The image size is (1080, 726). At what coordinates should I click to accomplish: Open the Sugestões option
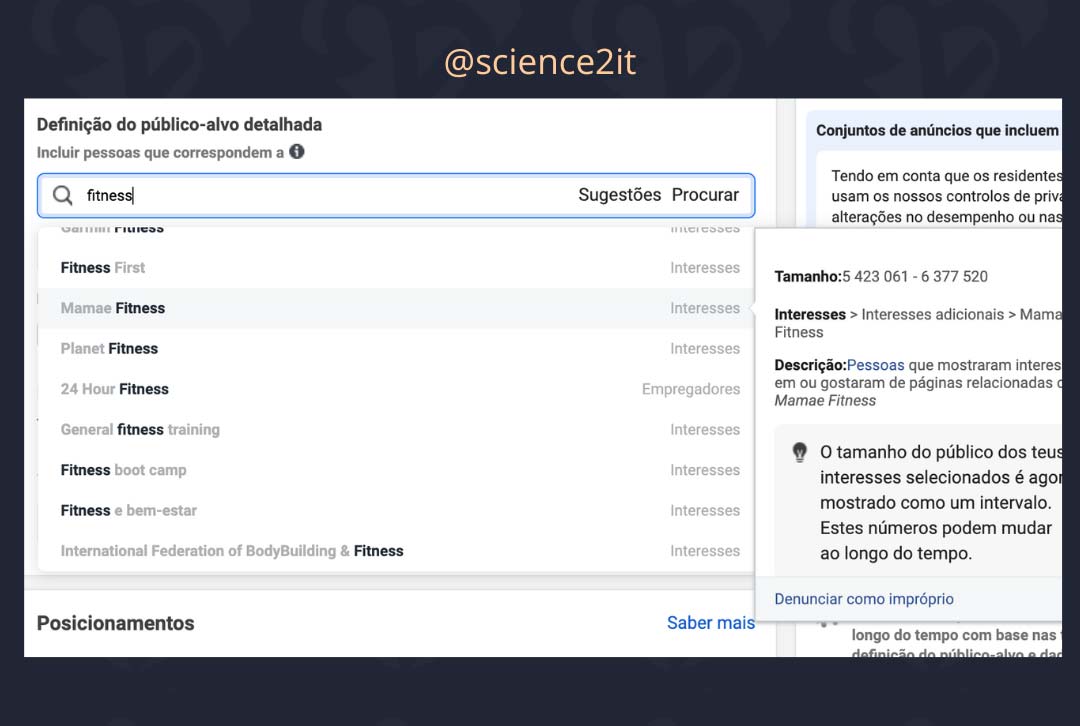[619, 195]
